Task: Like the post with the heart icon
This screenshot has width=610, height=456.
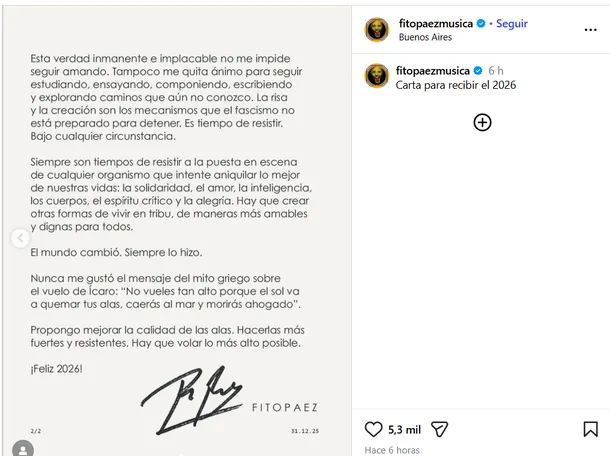Action: [373, 430]
